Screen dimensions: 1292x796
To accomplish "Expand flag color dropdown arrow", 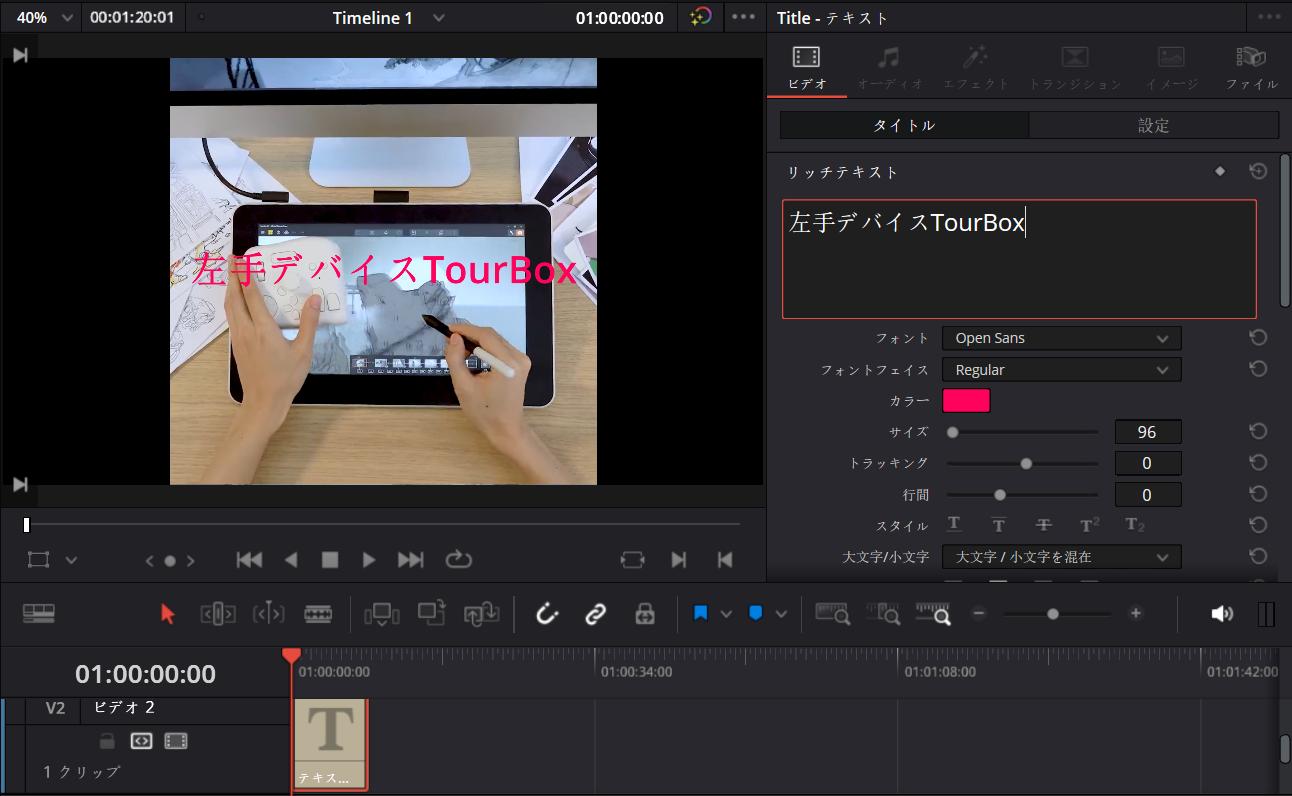I will 727,614.
